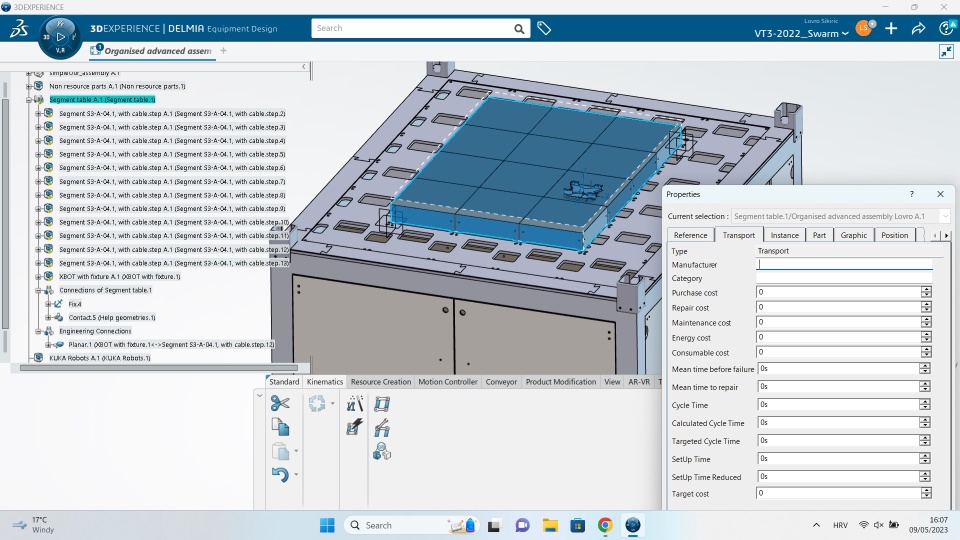Screen dimensions: 960x540
Task: Click the top bar Help icon
Action: coord(946,28)
